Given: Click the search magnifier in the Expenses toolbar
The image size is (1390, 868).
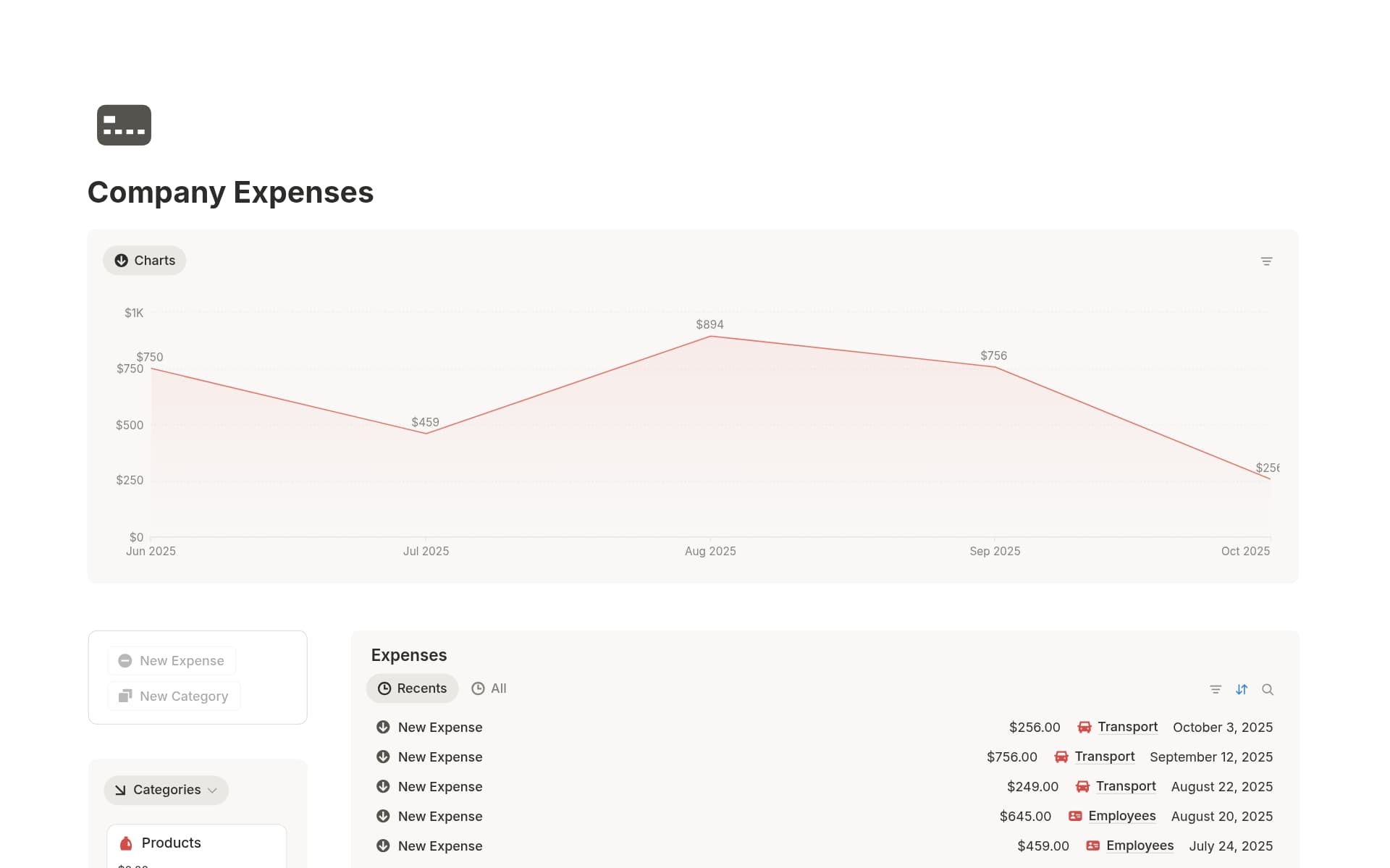Looking at the screenshot, I should (1268, 689).
